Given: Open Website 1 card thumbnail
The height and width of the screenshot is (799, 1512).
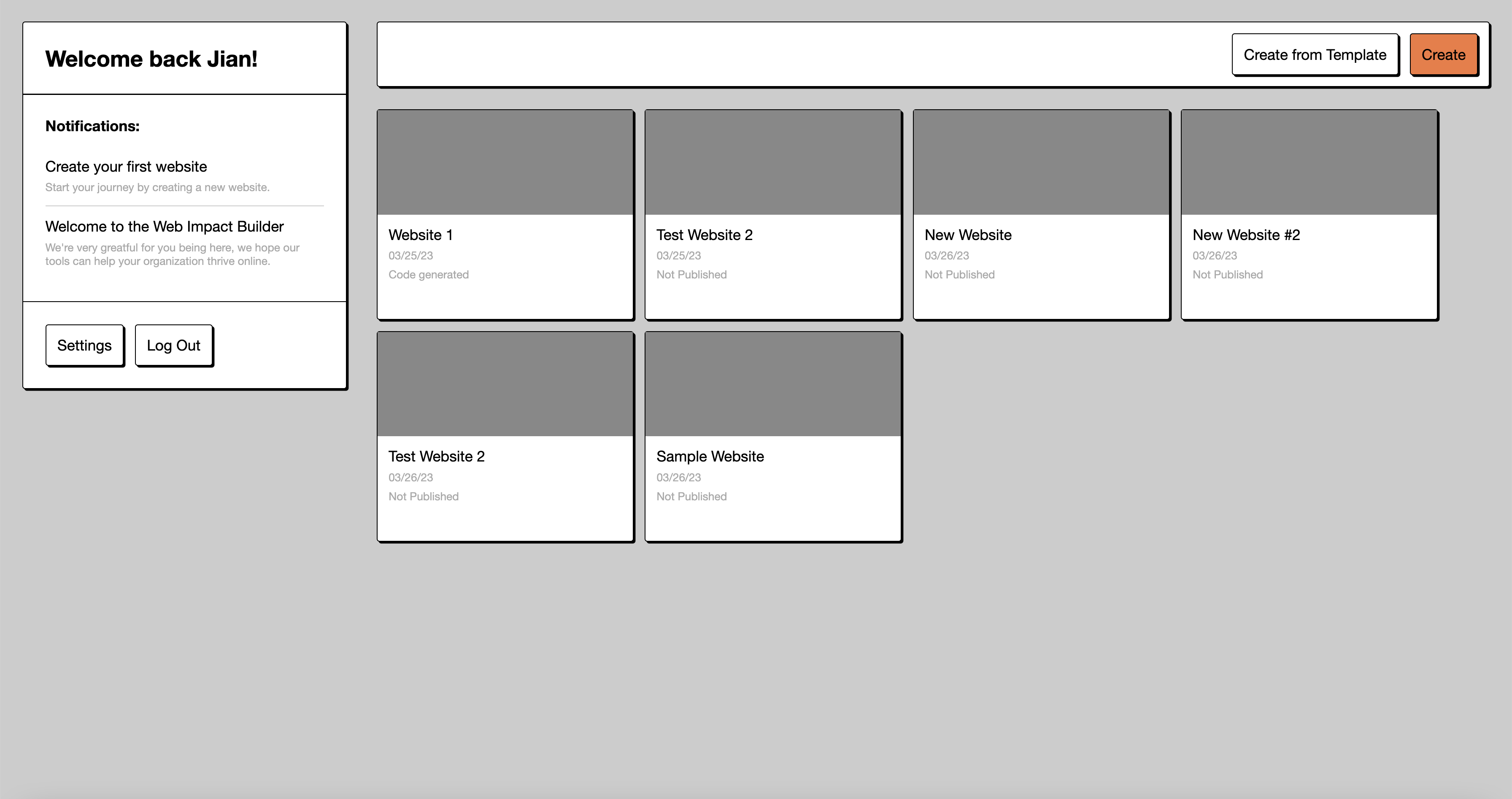Looking at the screenshot, I should [x=505, y=162].
